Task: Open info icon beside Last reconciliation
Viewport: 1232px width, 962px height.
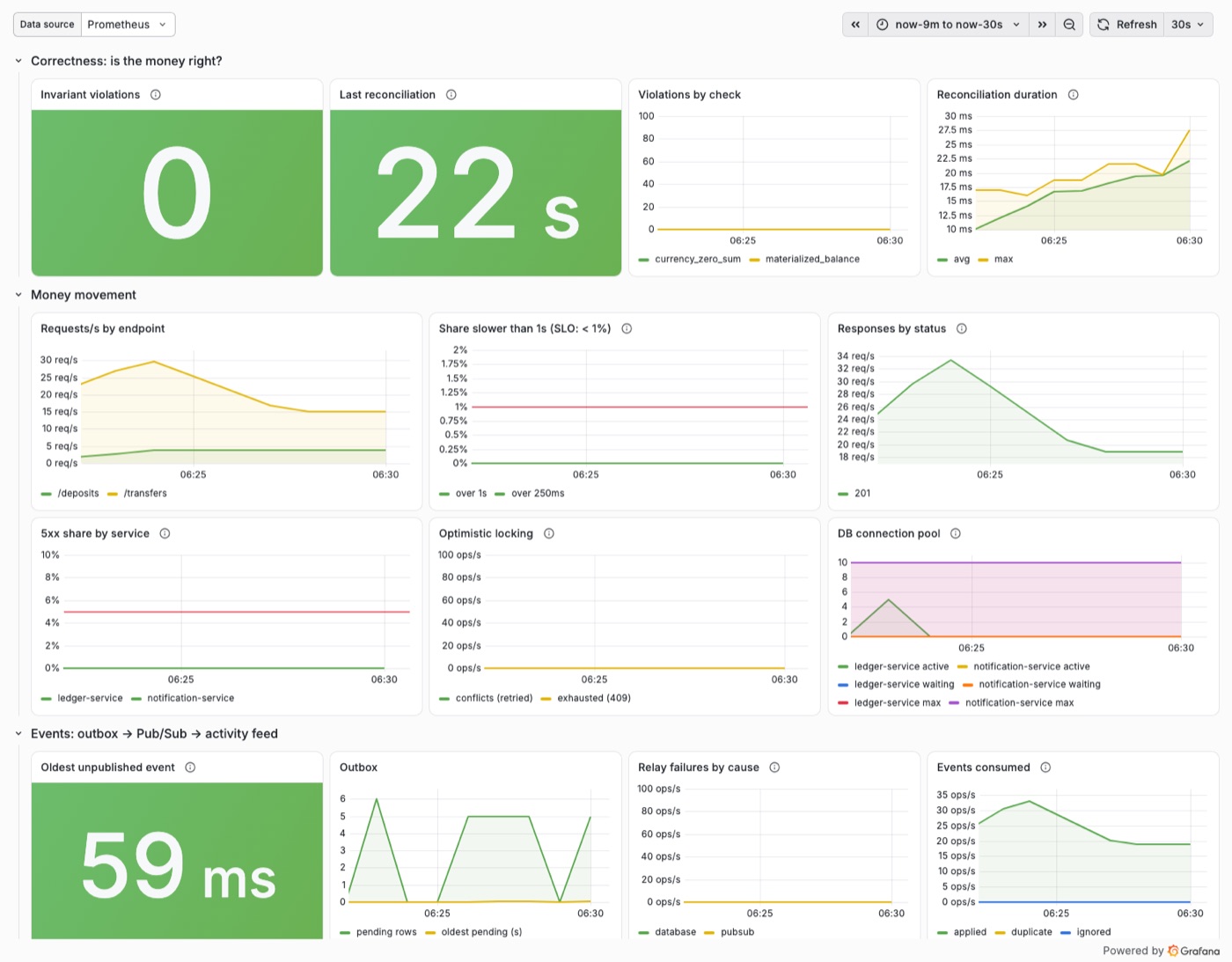Action: pyautogui.click(x=451, y=95)
